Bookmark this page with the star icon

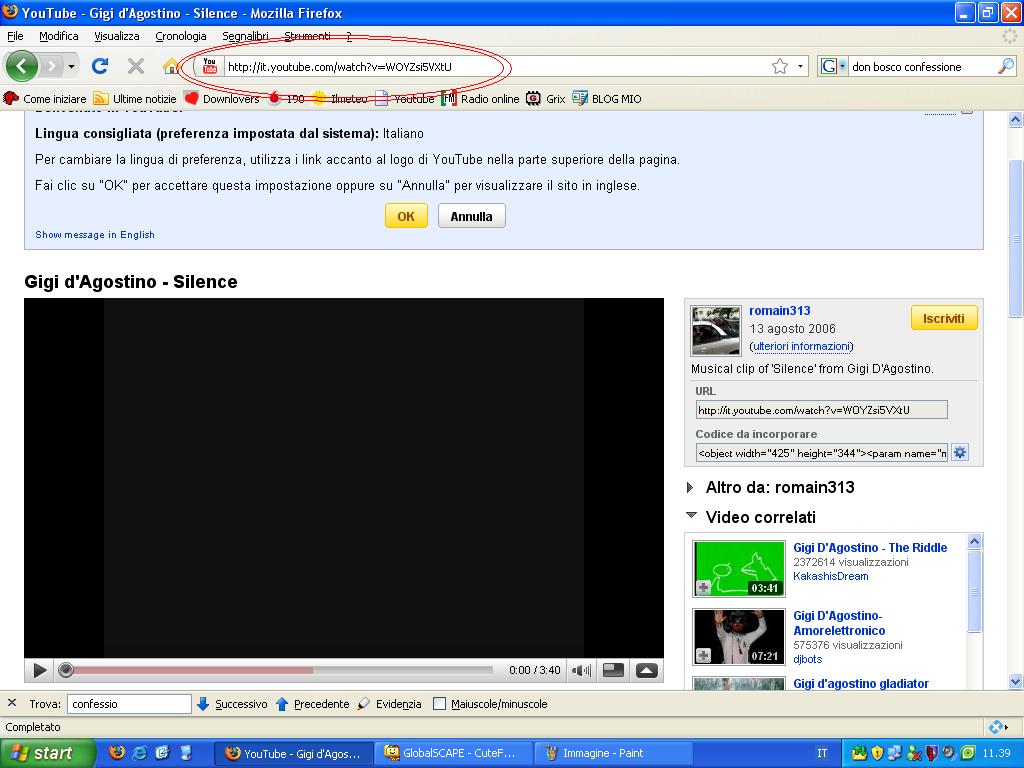click(x=780, y=66)
